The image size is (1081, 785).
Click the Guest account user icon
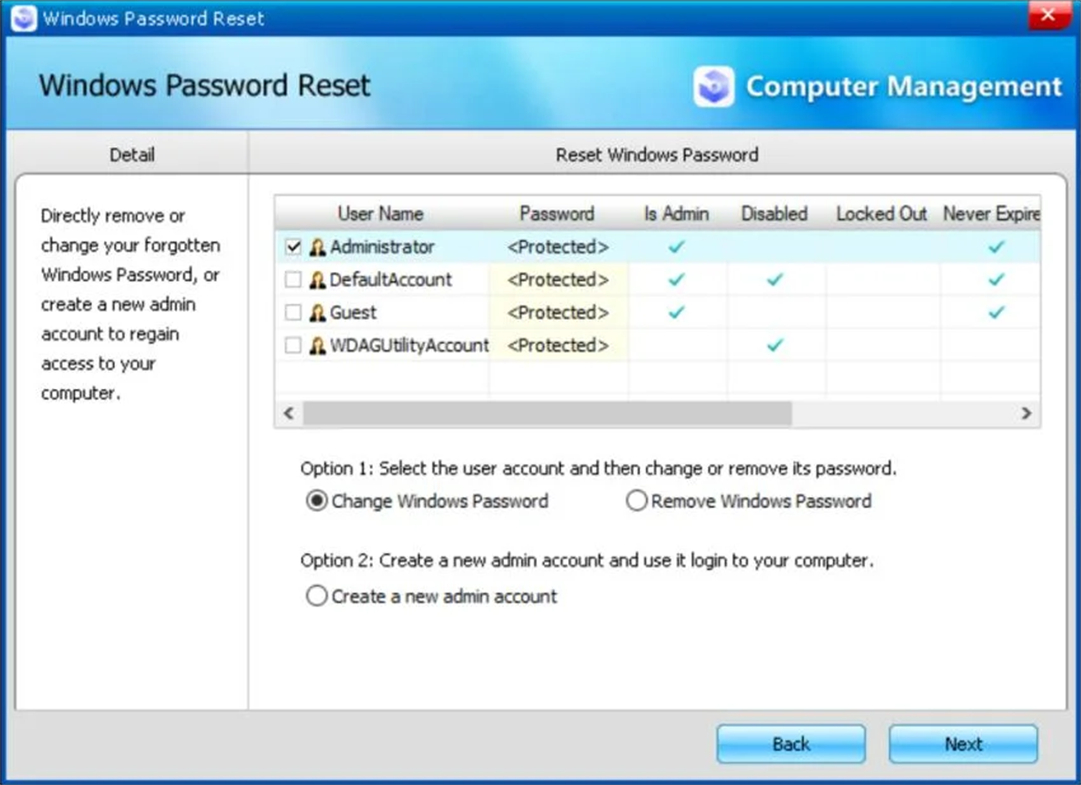(x=318, y=313)
